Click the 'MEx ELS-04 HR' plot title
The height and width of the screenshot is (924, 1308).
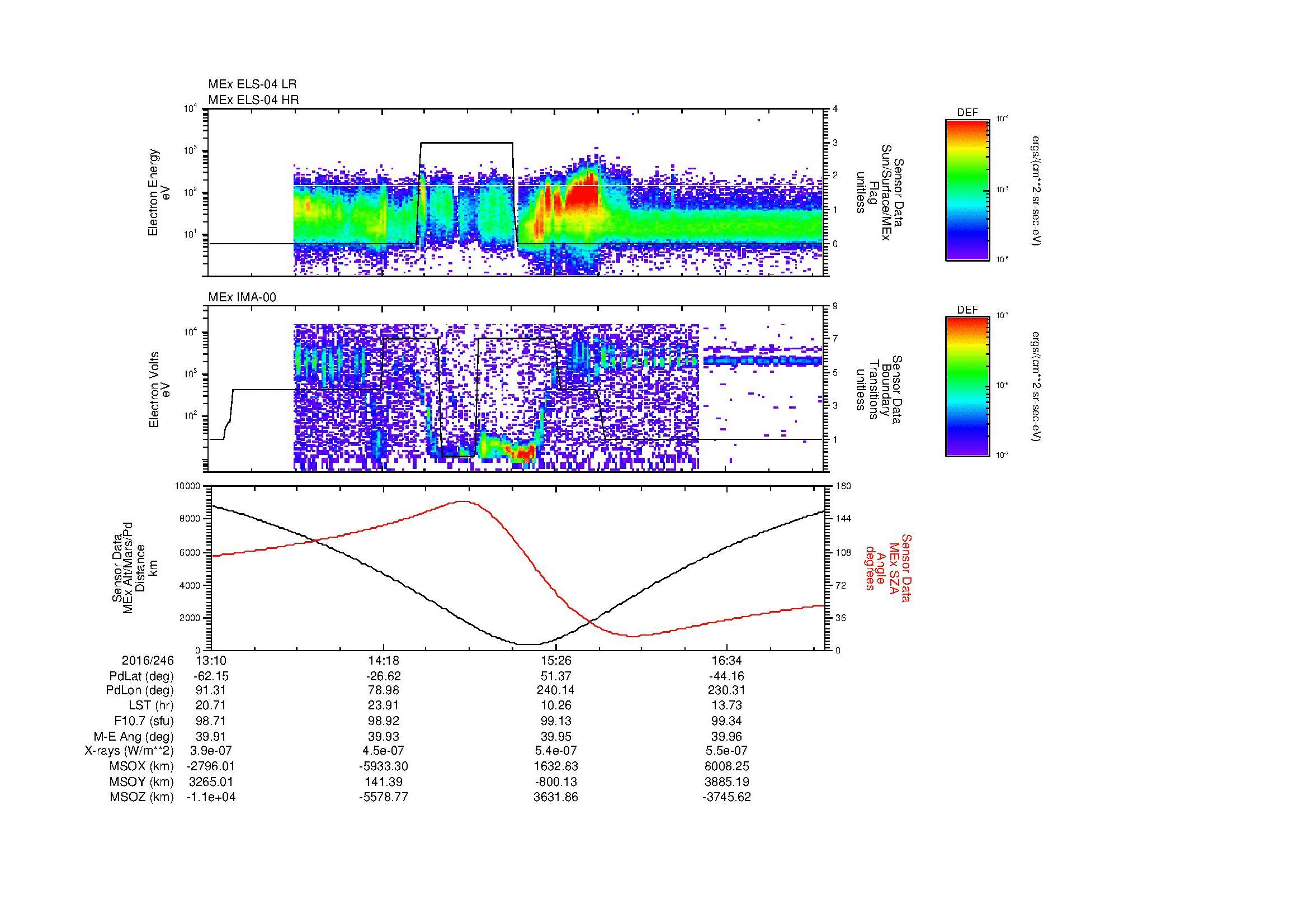(253, 99)
